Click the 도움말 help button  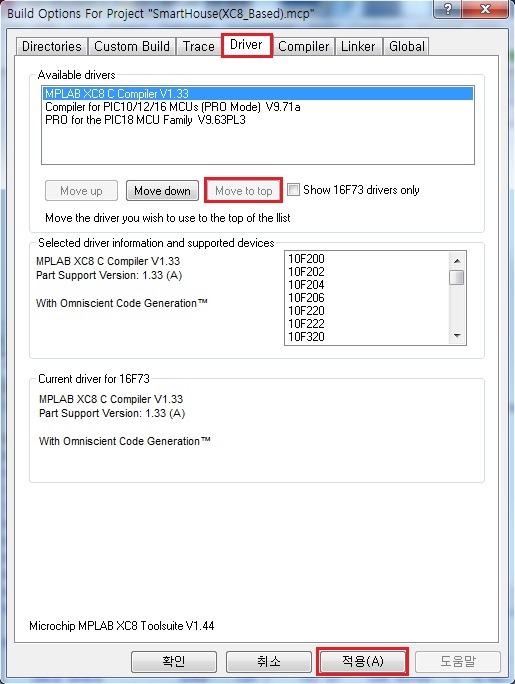[x=457, y=661]
